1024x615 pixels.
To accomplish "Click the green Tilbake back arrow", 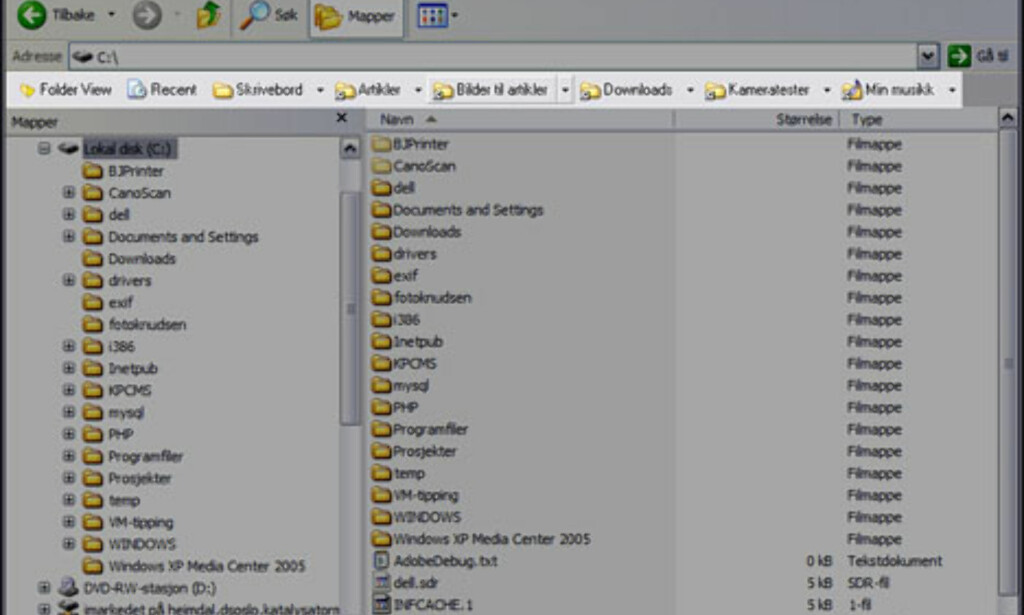I will [x=31, y=14].
